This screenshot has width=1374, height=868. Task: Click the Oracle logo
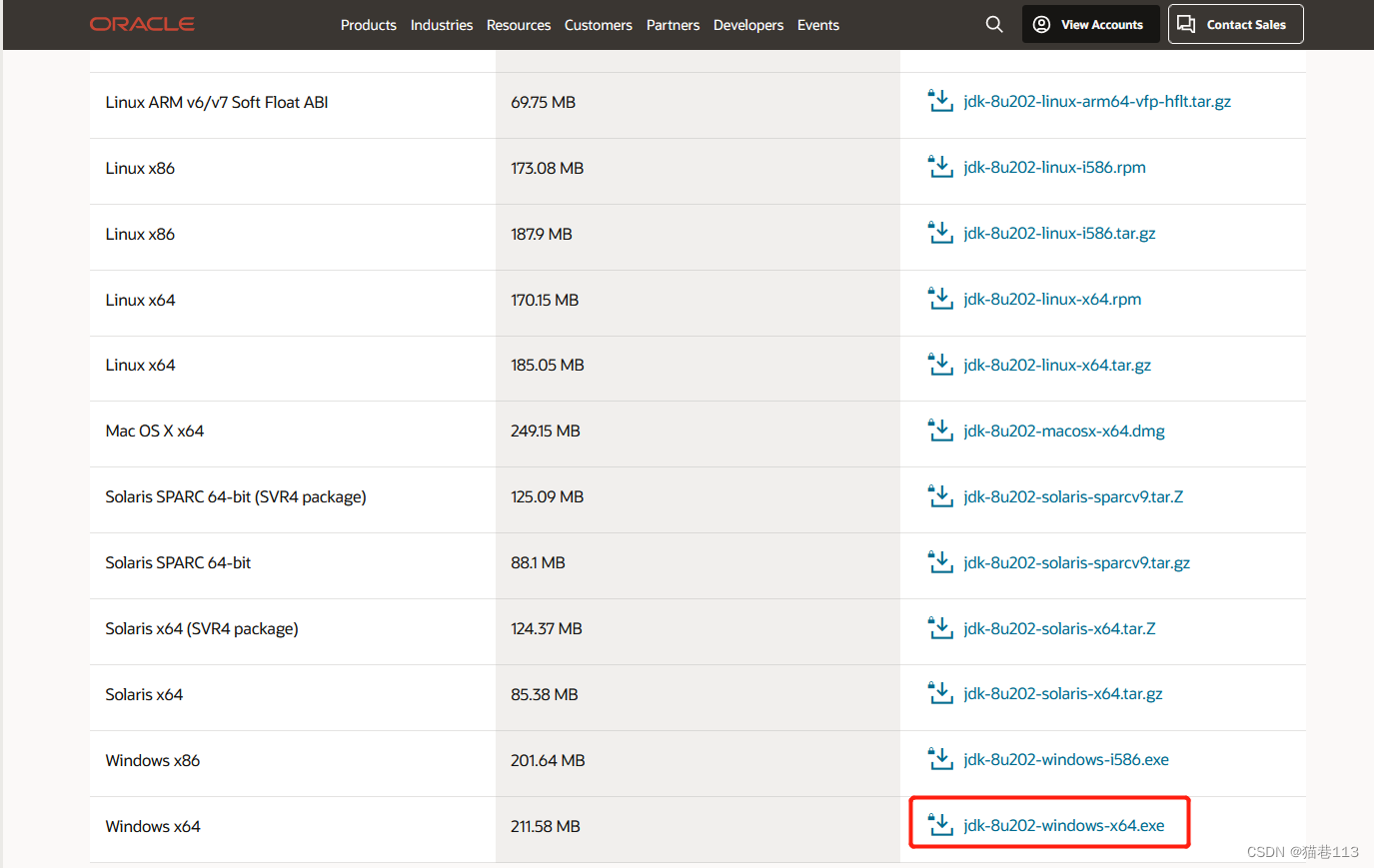(x=142, y=24)
